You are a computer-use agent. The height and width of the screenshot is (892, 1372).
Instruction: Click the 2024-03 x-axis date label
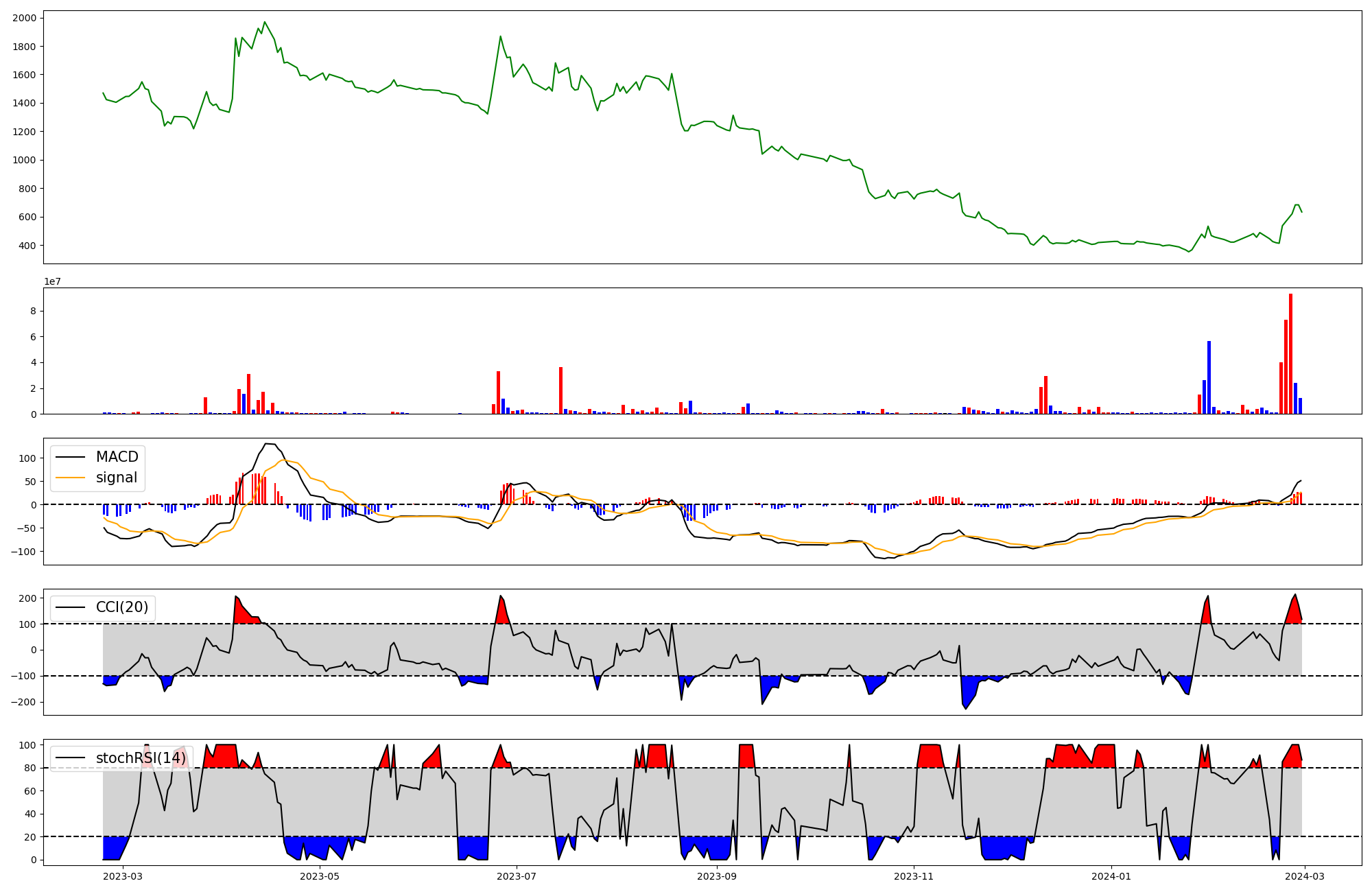tap(1303, 876)
